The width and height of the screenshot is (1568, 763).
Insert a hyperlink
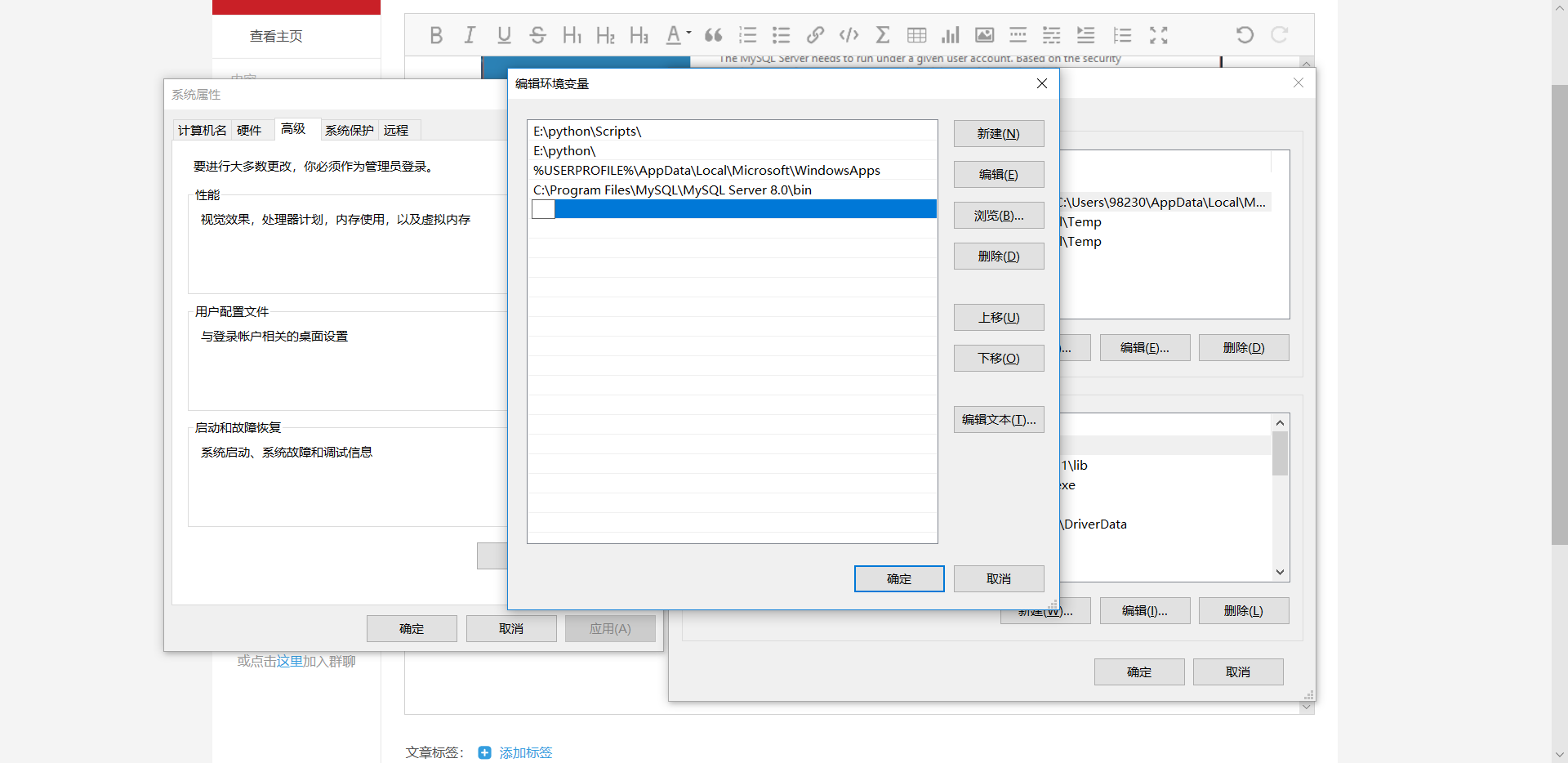point(814,34)
